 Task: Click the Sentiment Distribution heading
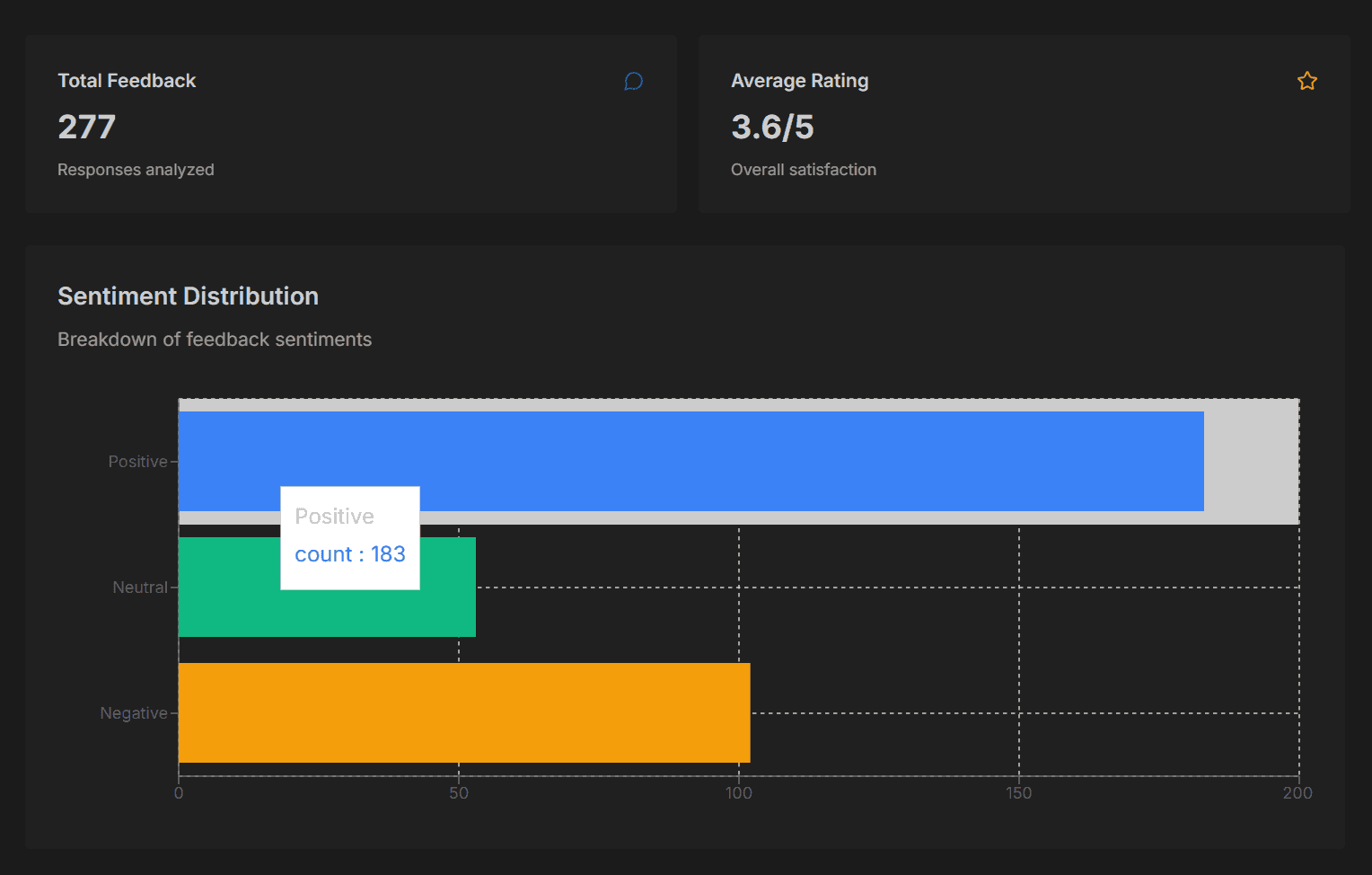[188, 296]
